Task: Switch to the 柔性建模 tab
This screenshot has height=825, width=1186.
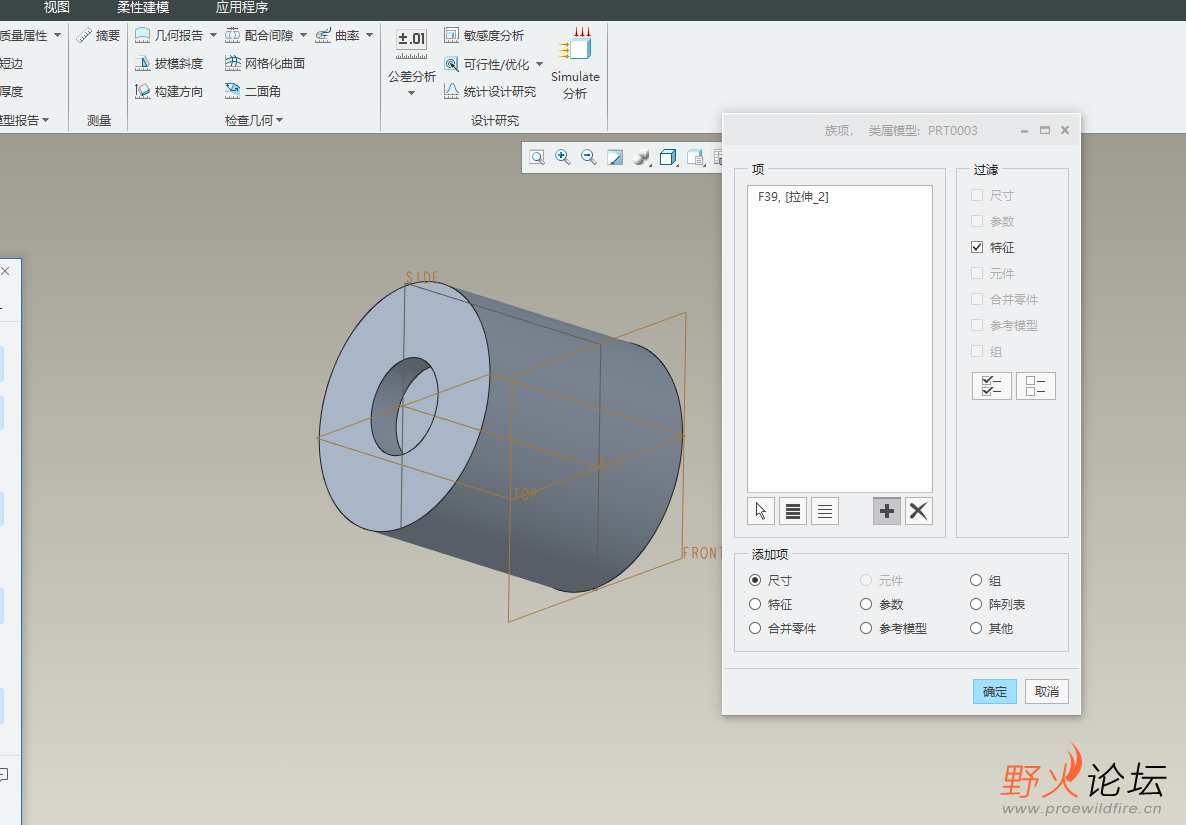Action: tap(143, 8)
